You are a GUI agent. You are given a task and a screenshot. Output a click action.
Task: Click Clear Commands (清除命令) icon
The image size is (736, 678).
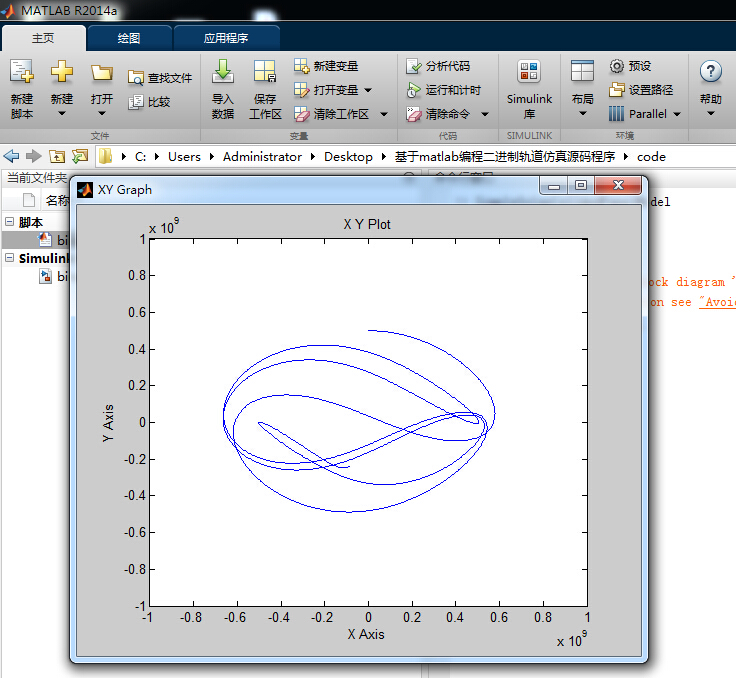[x=414, y=114]
